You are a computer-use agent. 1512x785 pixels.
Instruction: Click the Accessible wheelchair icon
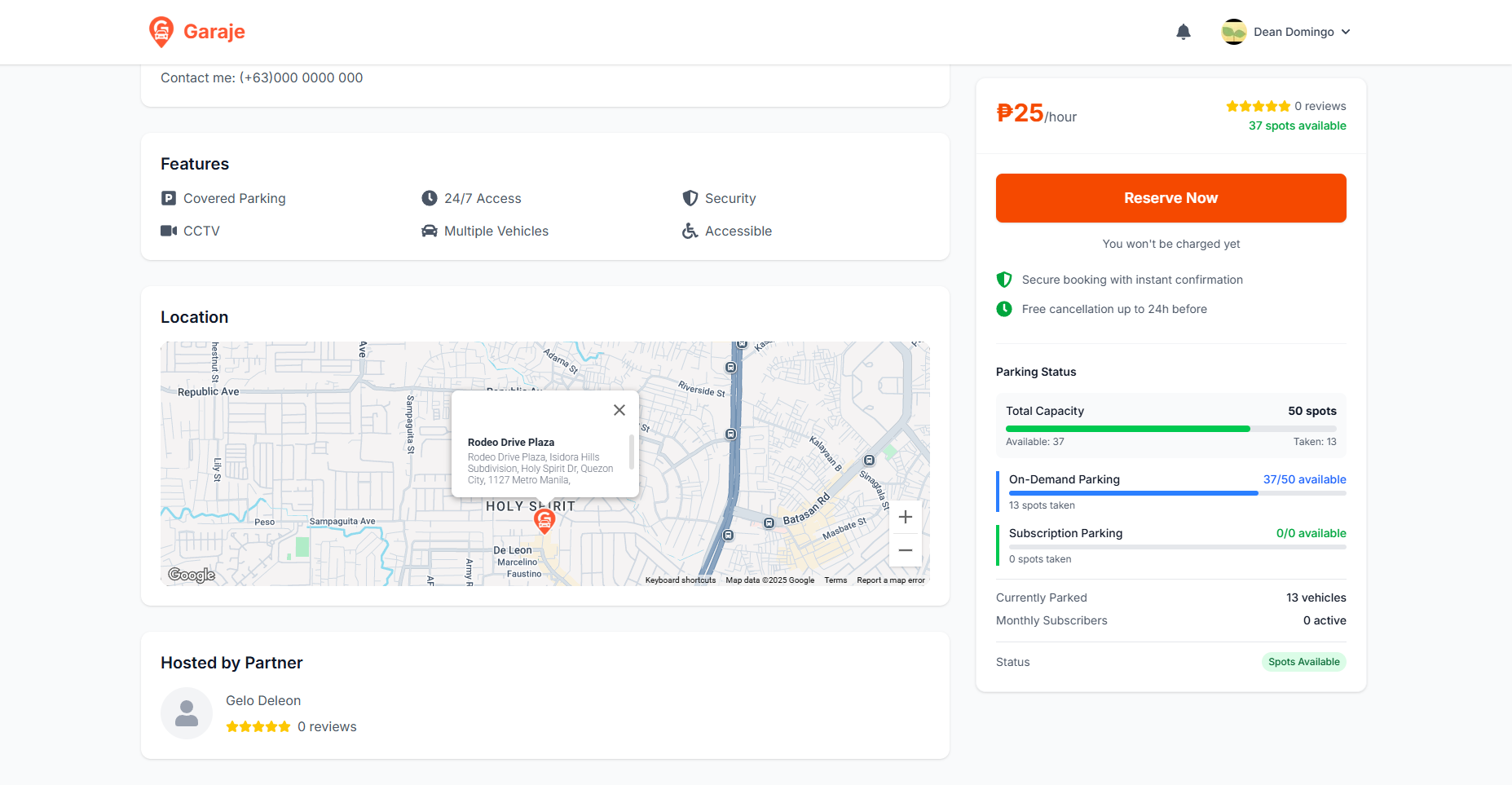point(690,231)
